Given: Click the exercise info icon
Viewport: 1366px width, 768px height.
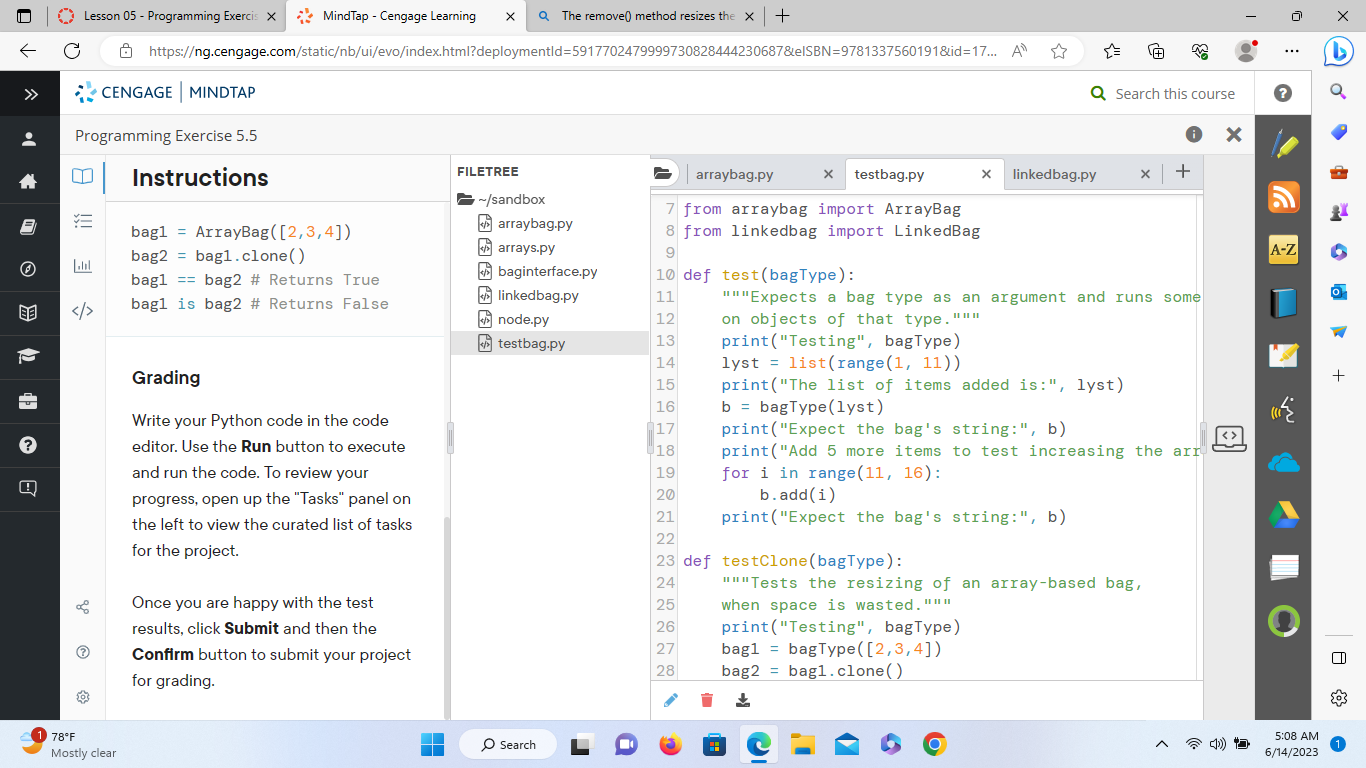Looking at the screenshot, I should 1194,134.
